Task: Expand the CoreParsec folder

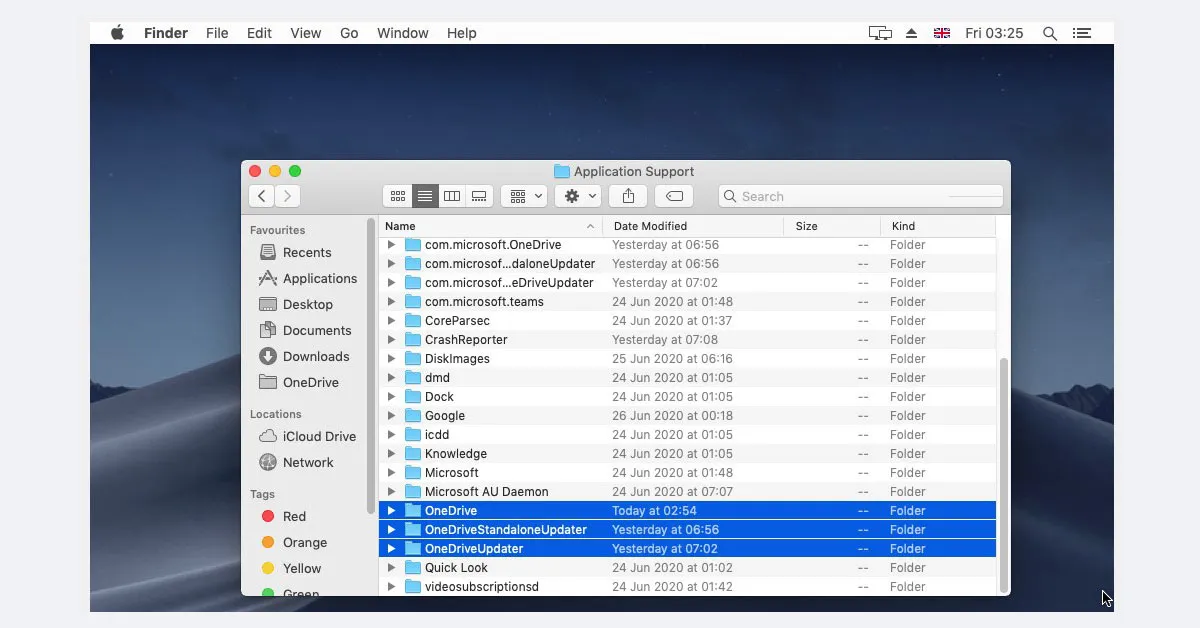Action: coord(392,321)
